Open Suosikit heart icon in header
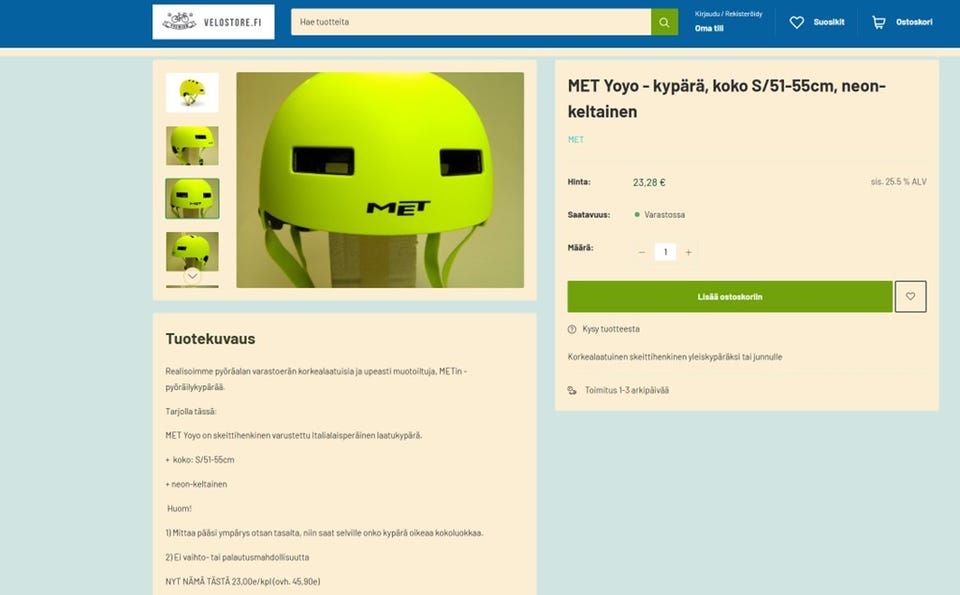Screen dimensions: 960x595 tap(797, 22)
